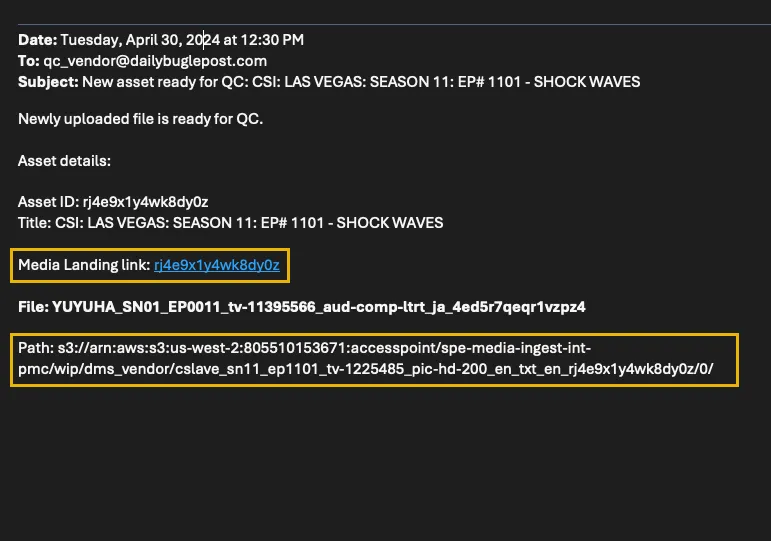771x541 pixels.
Task: Click the bold "Date:" label
Action: click(37, 40)
